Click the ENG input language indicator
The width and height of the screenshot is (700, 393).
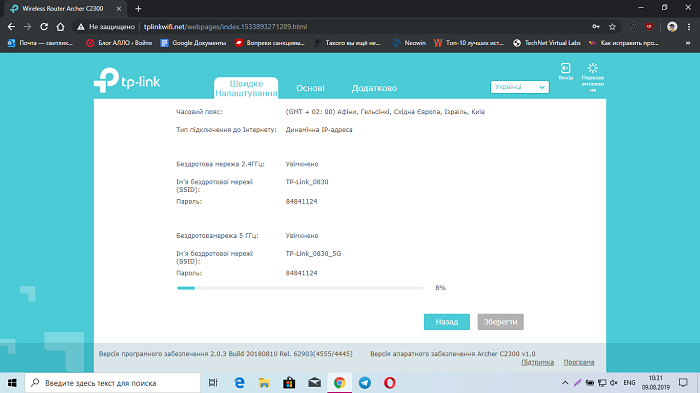click(x=629, y=383)
